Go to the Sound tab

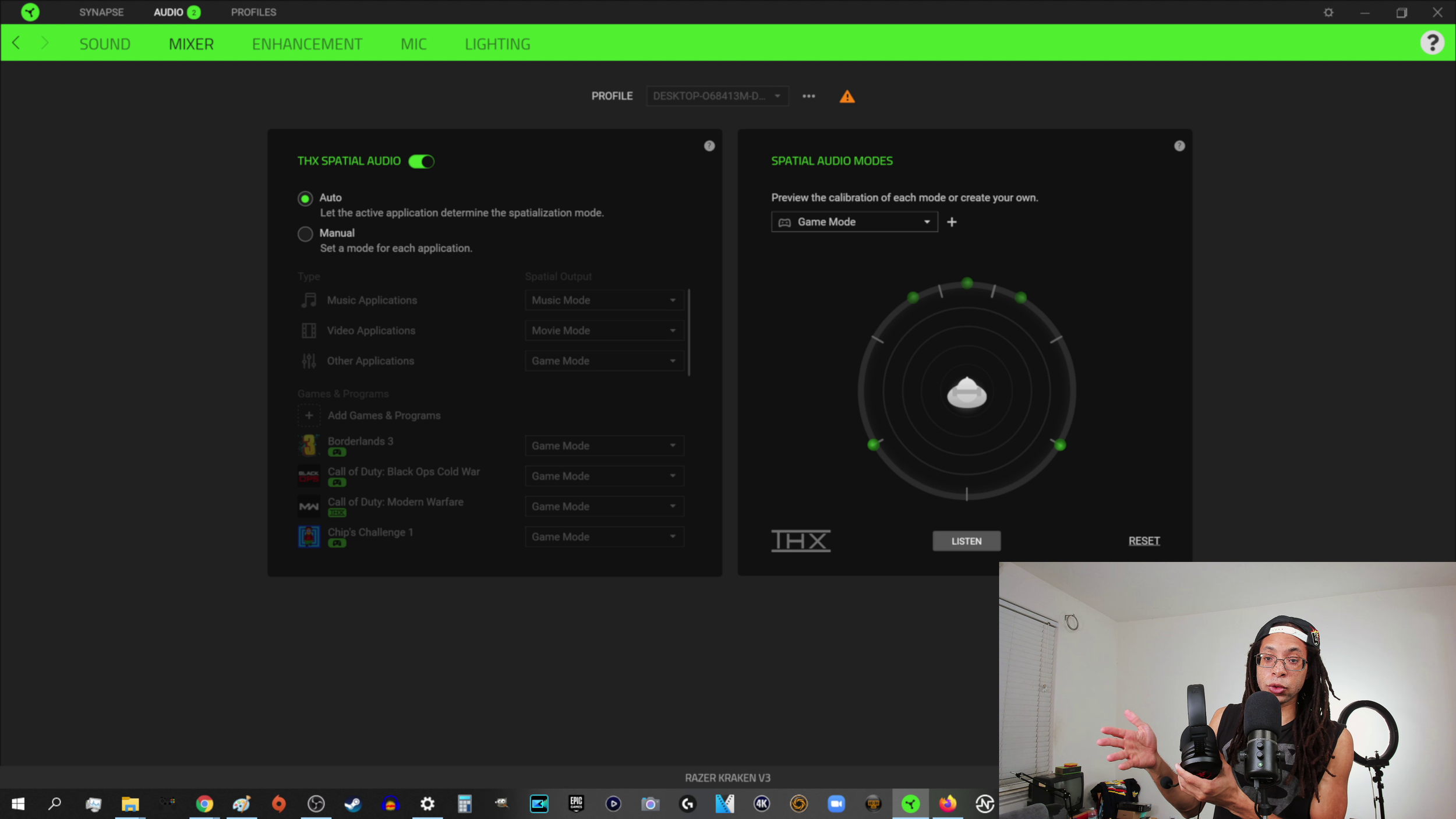pos(105,44)
